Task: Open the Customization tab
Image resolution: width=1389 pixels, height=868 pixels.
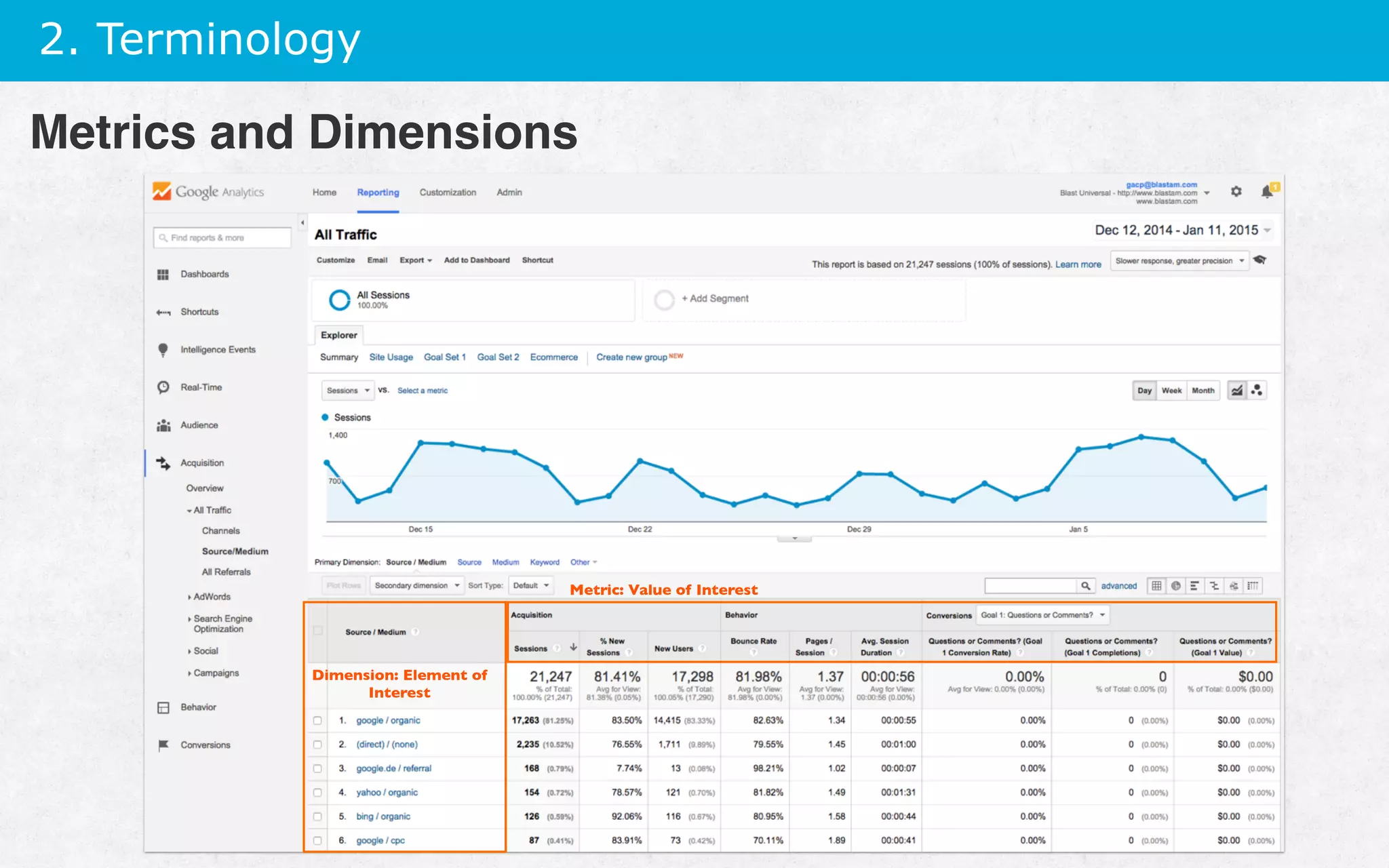Action: tap(448, 193)
